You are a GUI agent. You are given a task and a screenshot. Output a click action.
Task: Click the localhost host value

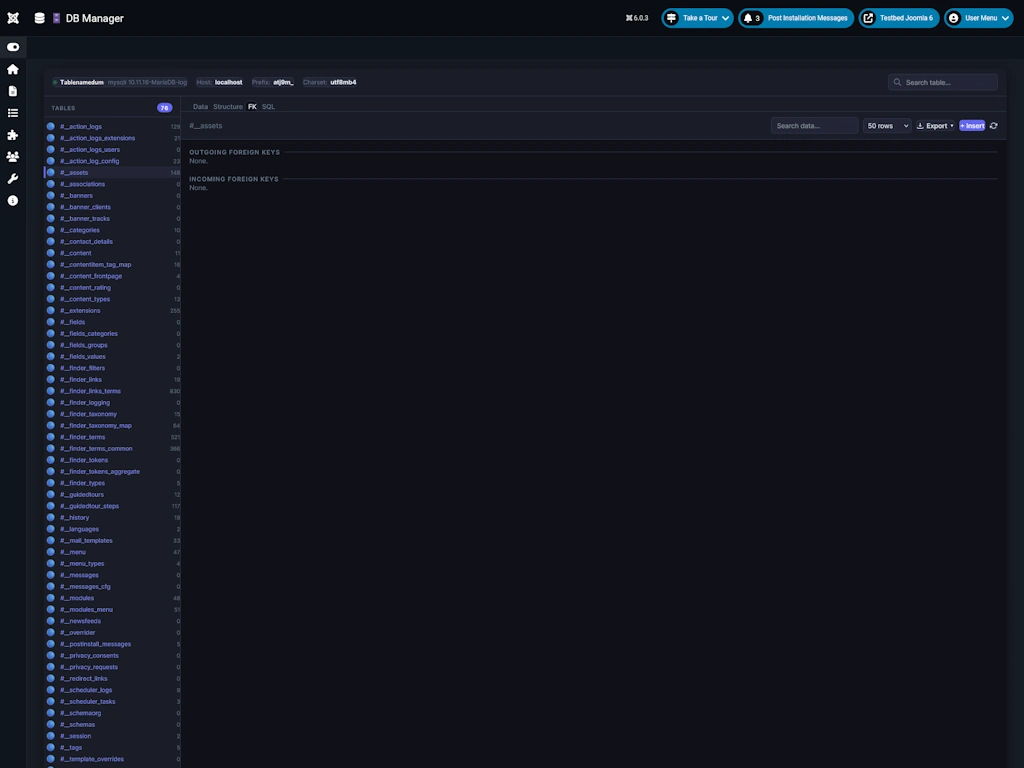[x=229, y=82]
